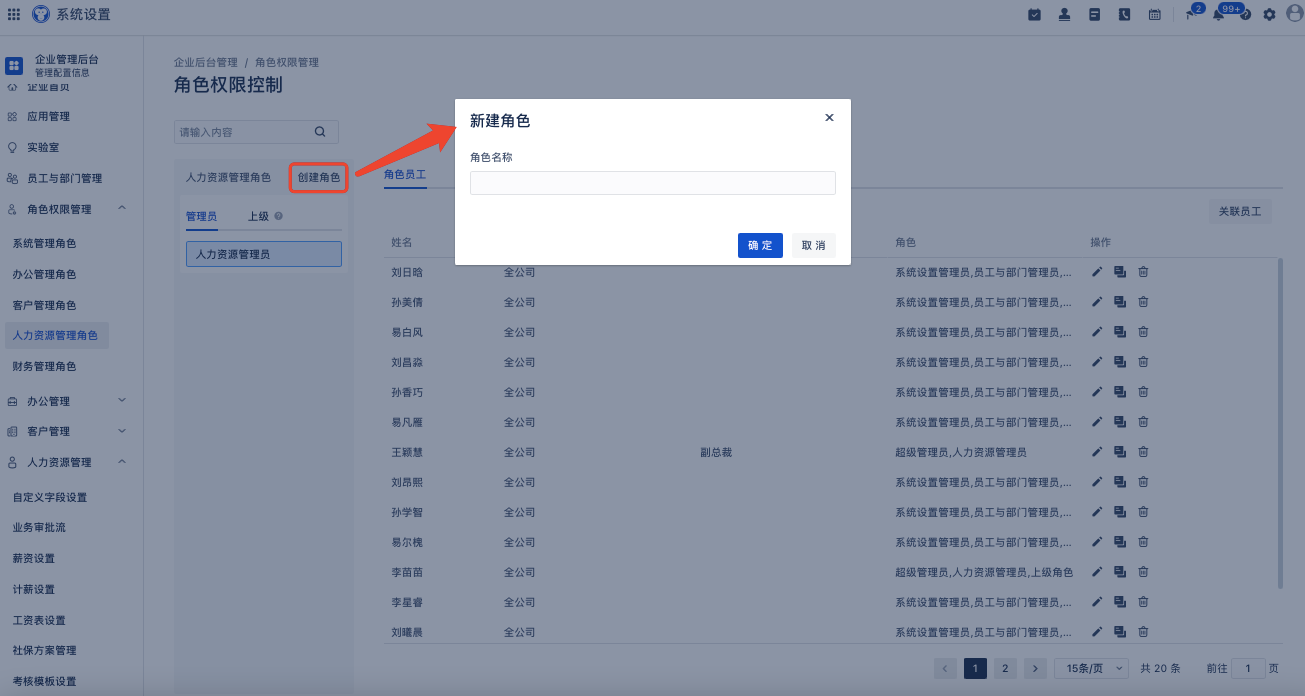The width and height of the screenshot is (1305, 696).
Task: Open the user avatar profile icon
Action: point(1294,14)
